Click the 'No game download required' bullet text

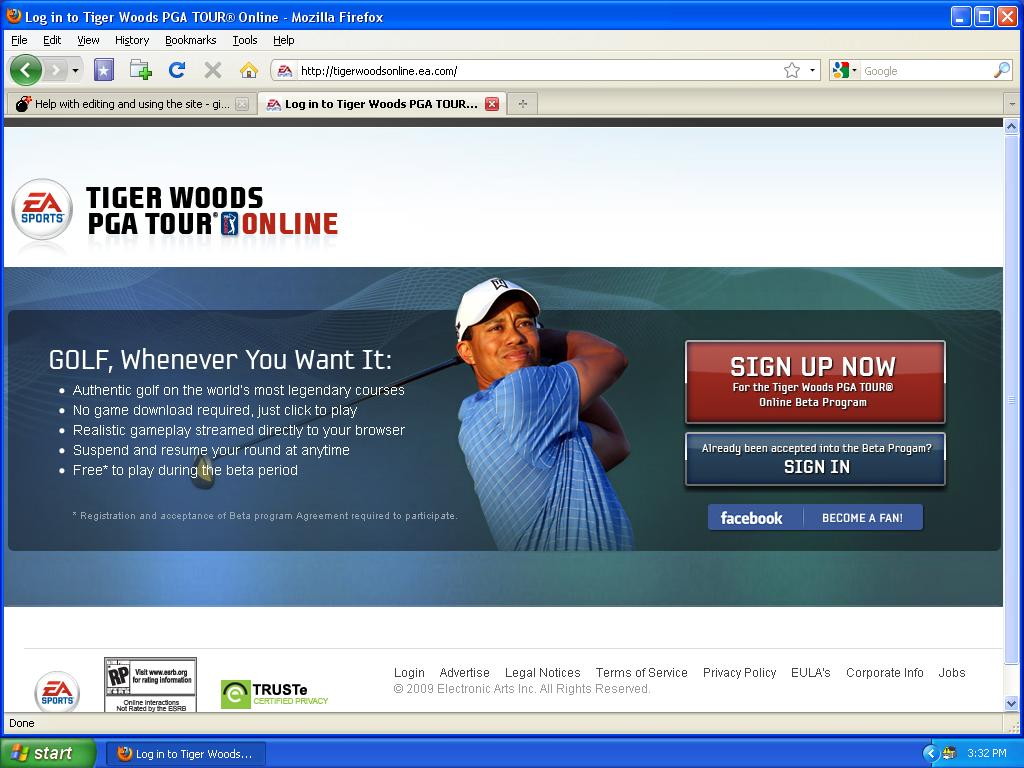[x=215, y=410]
